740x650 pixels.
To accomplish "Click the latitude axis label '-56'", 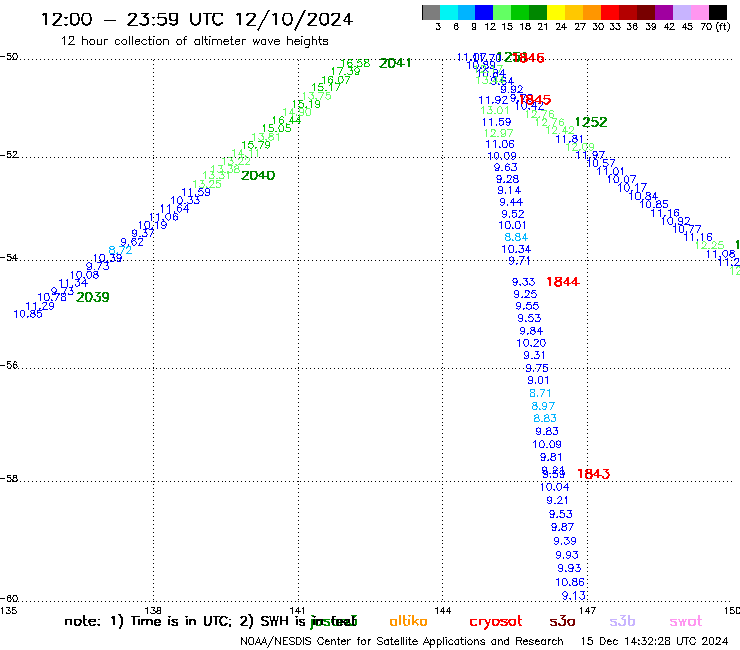I will pos(9,365).
